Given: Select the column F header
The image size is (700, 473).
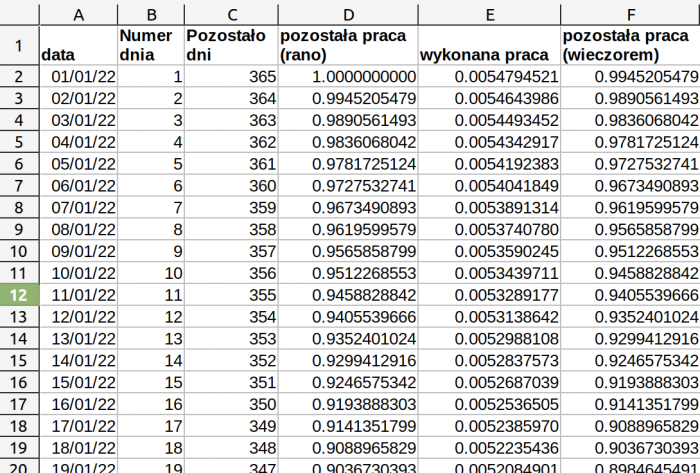Looking at the screenshot, I should point(629,13).
